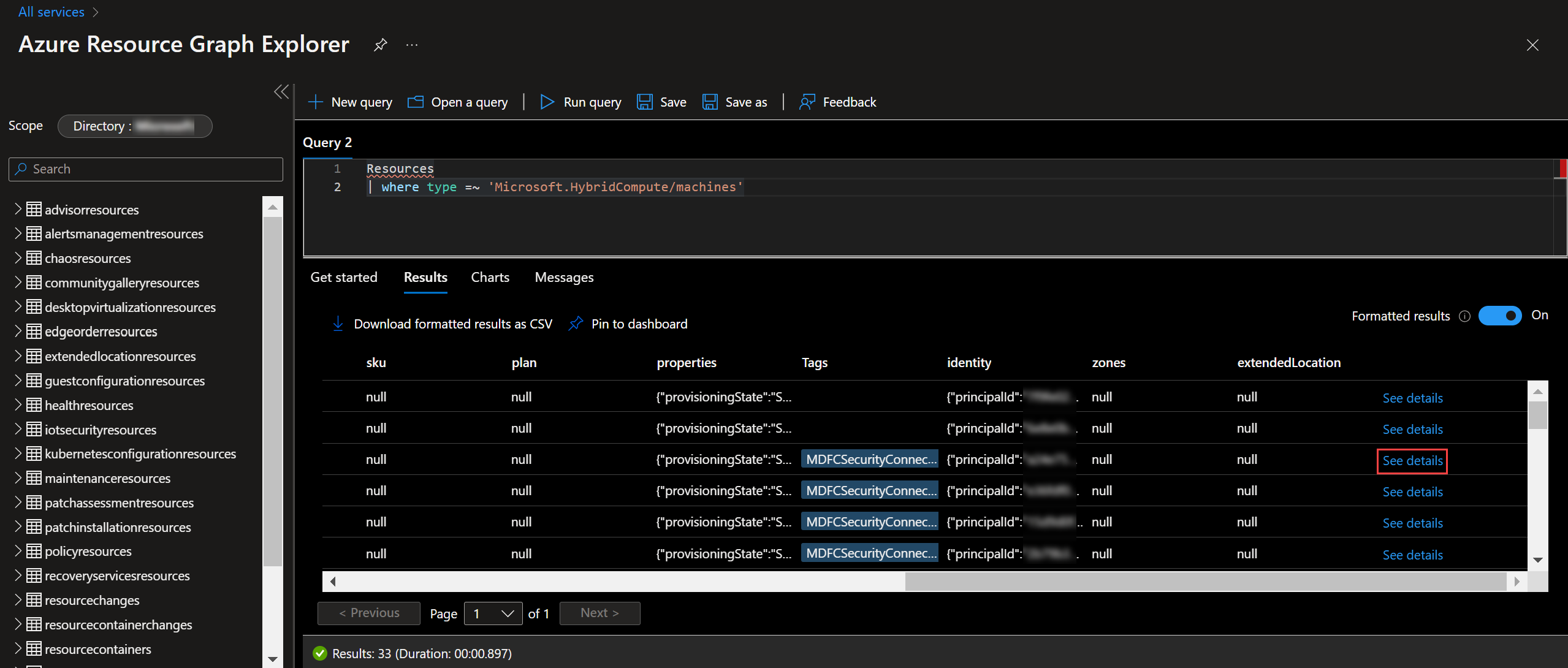Select the recoveryservicesresources tree item
Screen dimensions: 1568x668
click(117, 576)
